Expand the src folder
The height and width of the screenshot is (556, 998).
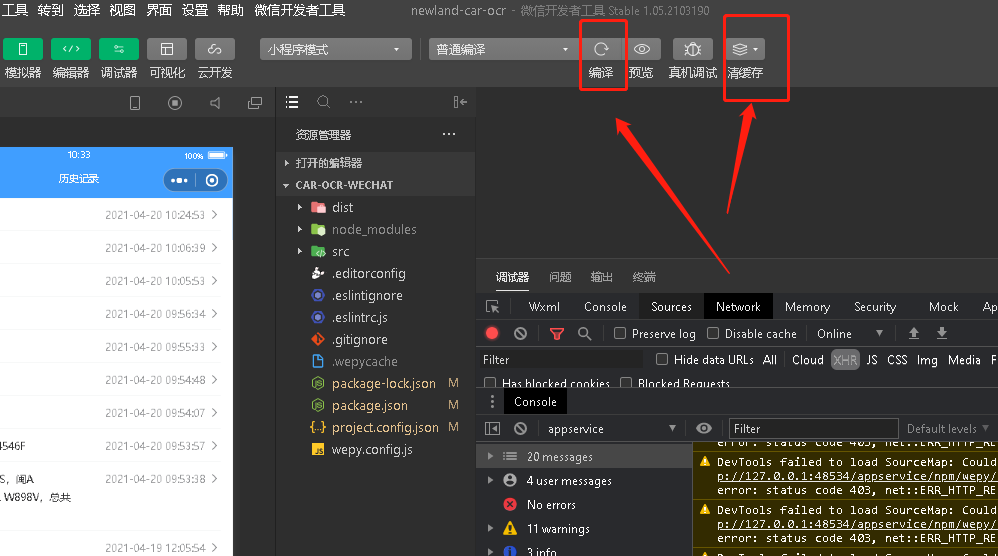tap(300, 251)
